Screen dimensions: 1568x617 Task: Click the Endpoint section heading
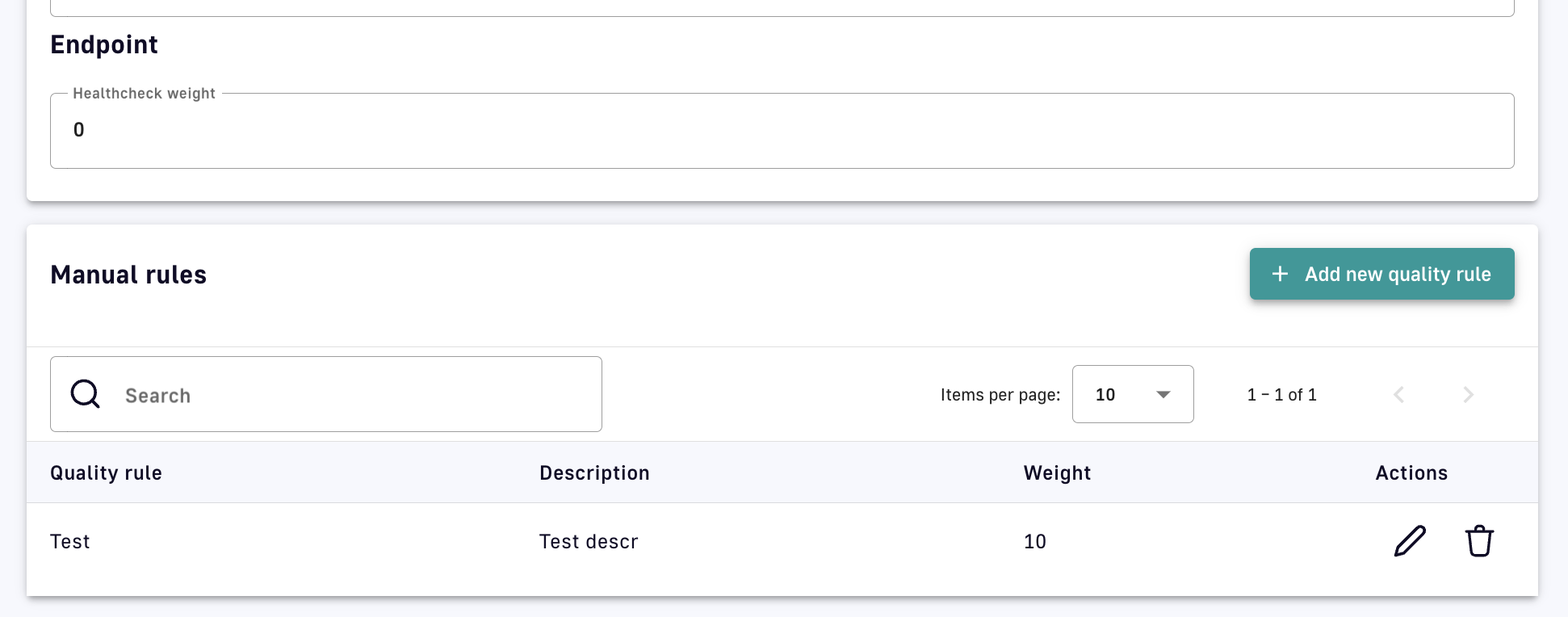click(104, 44)
